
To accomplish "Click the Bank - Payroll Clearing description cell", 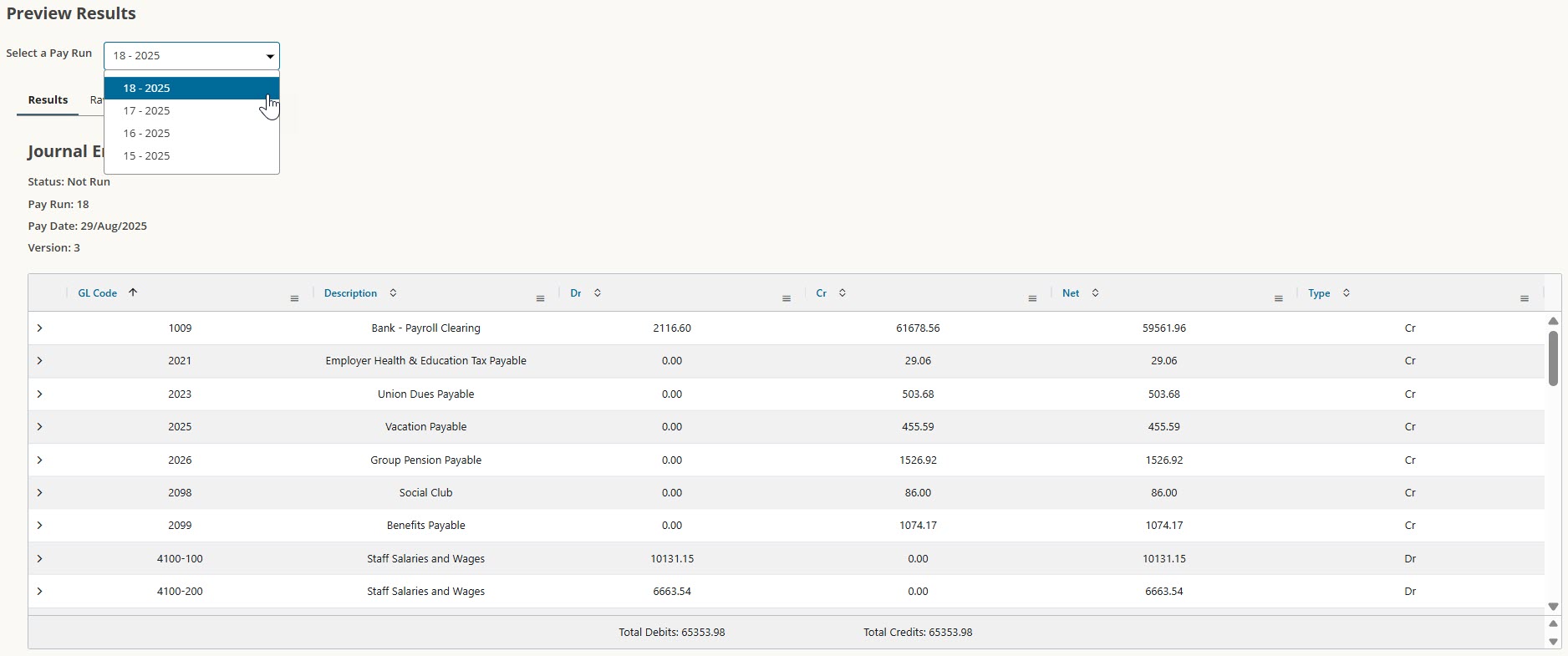I will point(425,328).
